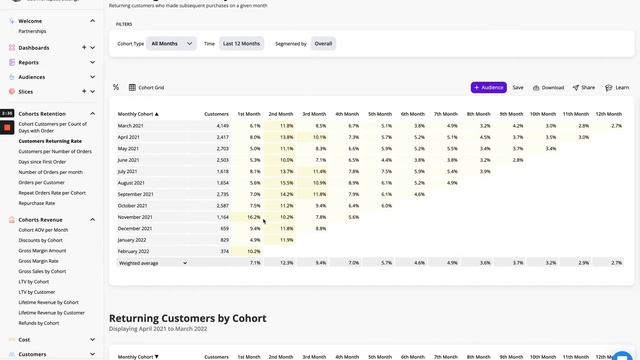640x360 pixels.
Task: Open Discounts by Cohort report
Action: [x=40, y=240]
